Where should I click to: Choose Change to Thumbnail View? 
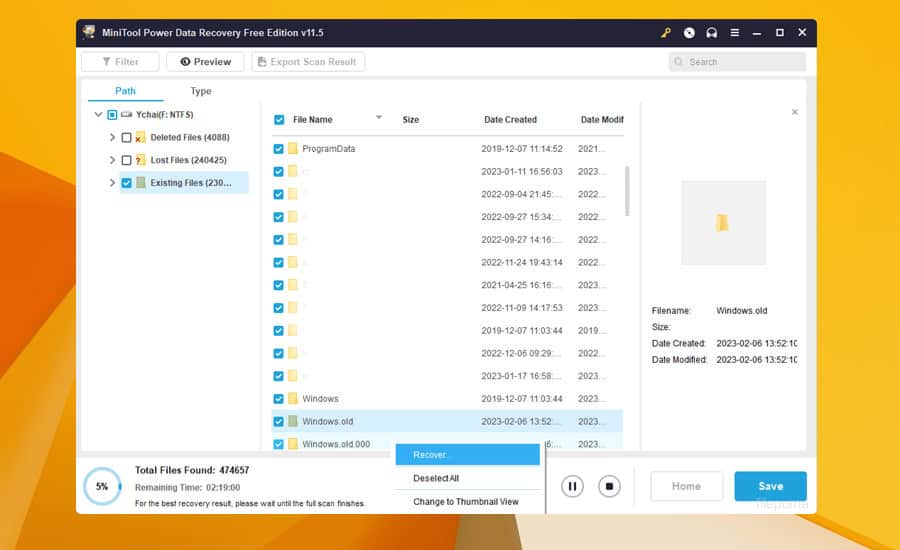[x=467, y=501]
